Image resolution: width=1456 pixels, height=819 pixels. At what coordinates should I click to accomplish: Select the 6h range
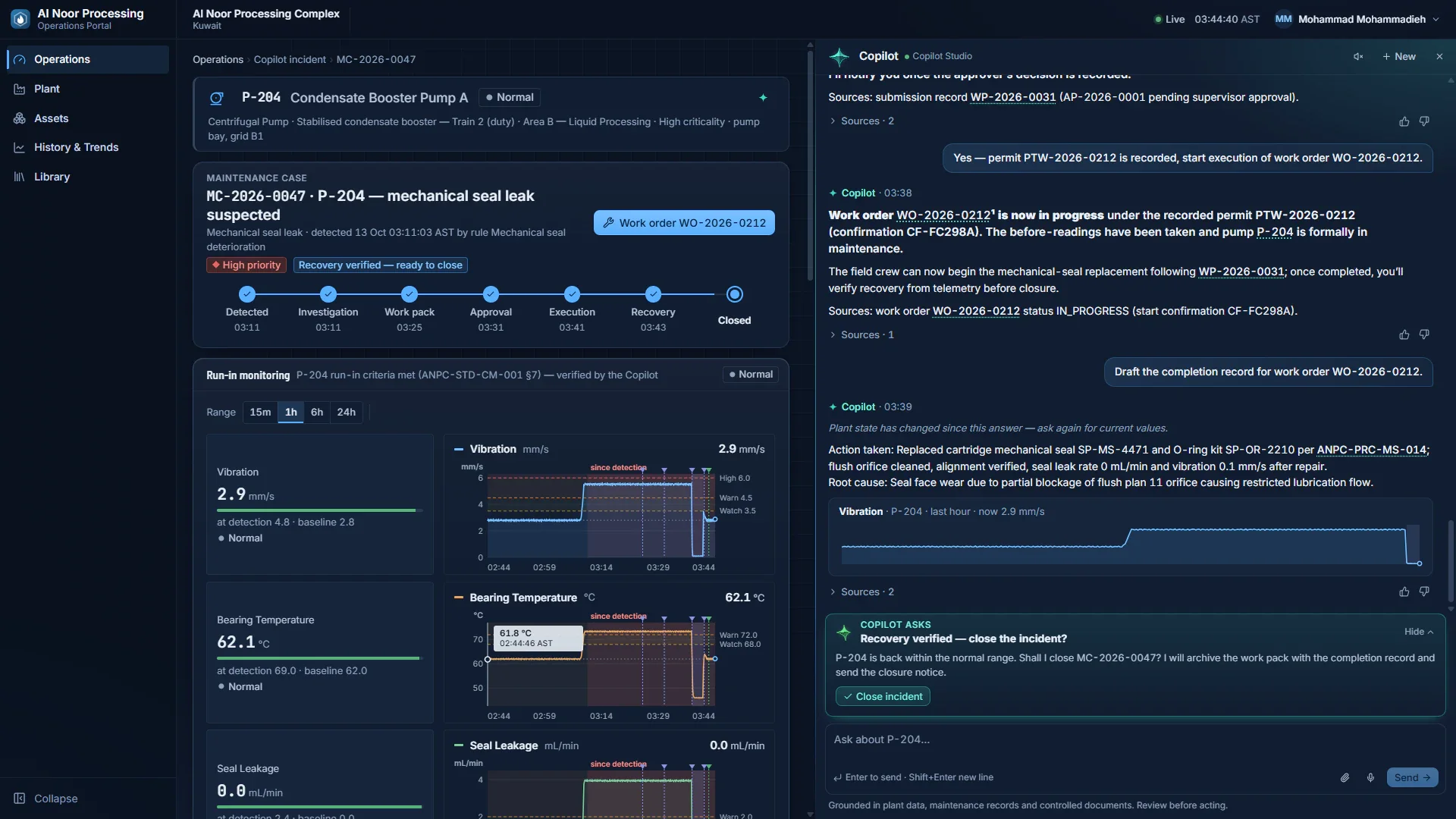(317, 412)
